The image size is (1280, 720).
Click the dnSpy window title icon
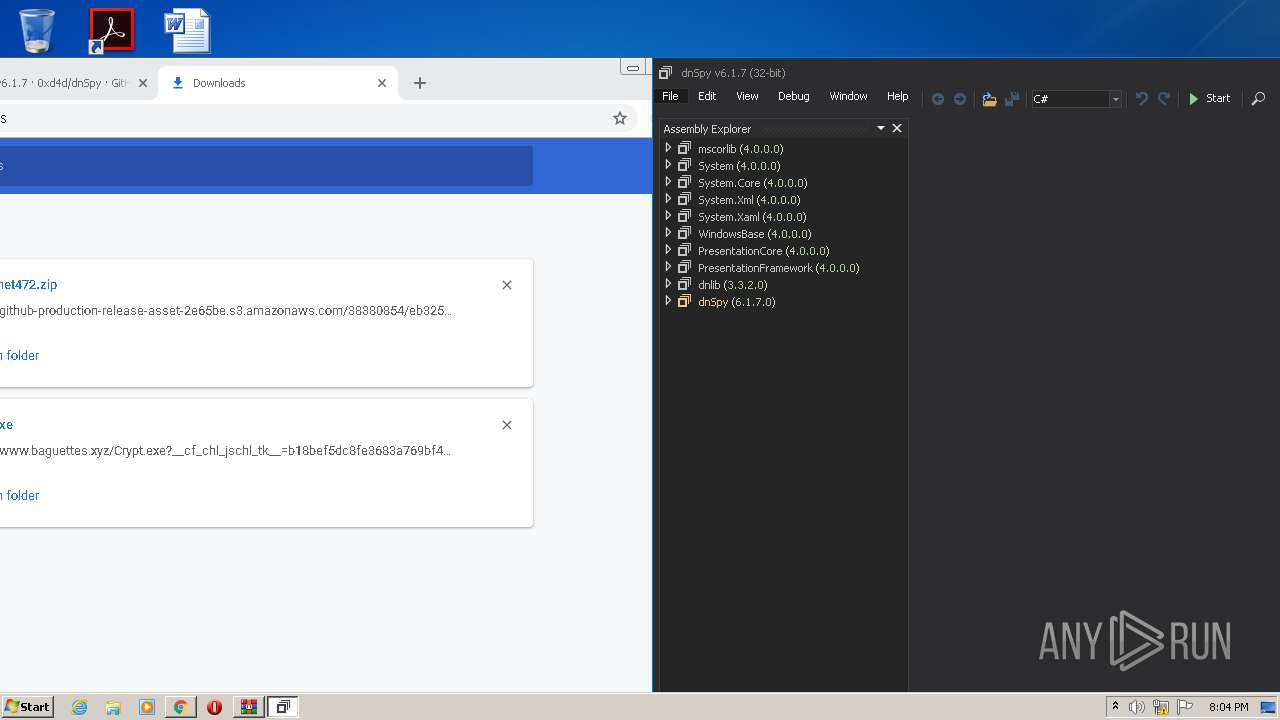tap(665, 72)
